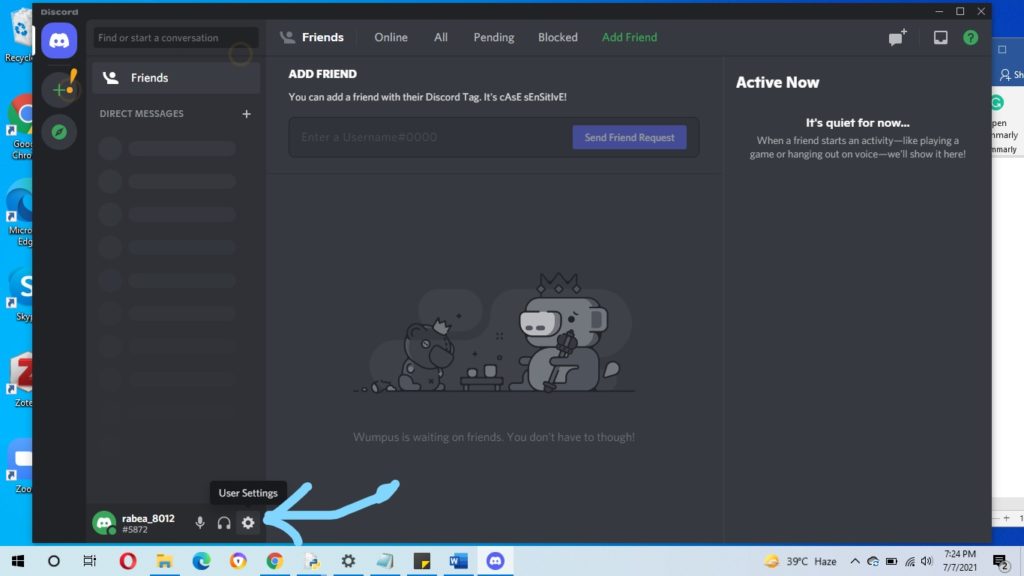This screenshot has width=1024, height=576.
Task: Open Discord Home via the logo icon
Action: coord(59,40)
